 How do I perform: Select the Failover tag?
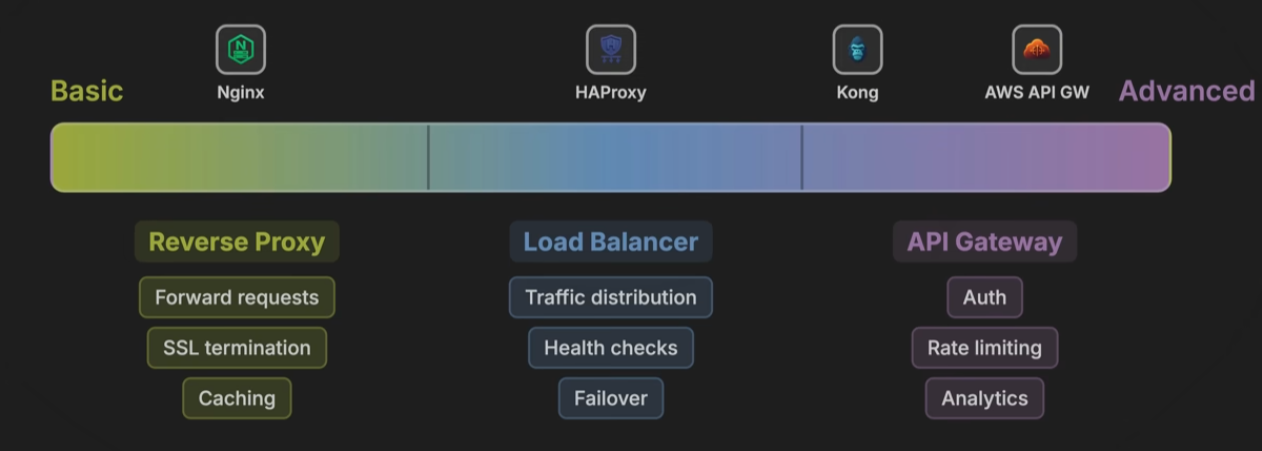click(x=611, y=398)
